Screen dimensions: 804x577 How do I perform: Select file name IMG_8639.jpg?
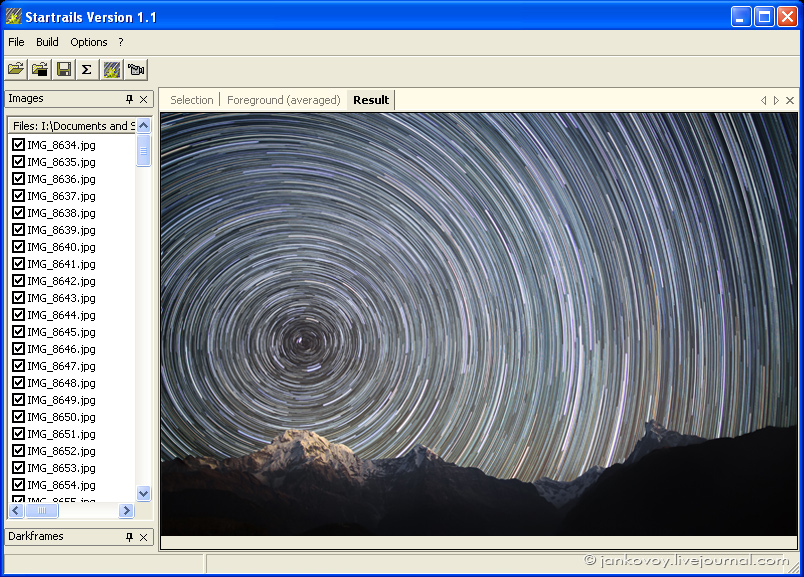(x=61, y=230)
